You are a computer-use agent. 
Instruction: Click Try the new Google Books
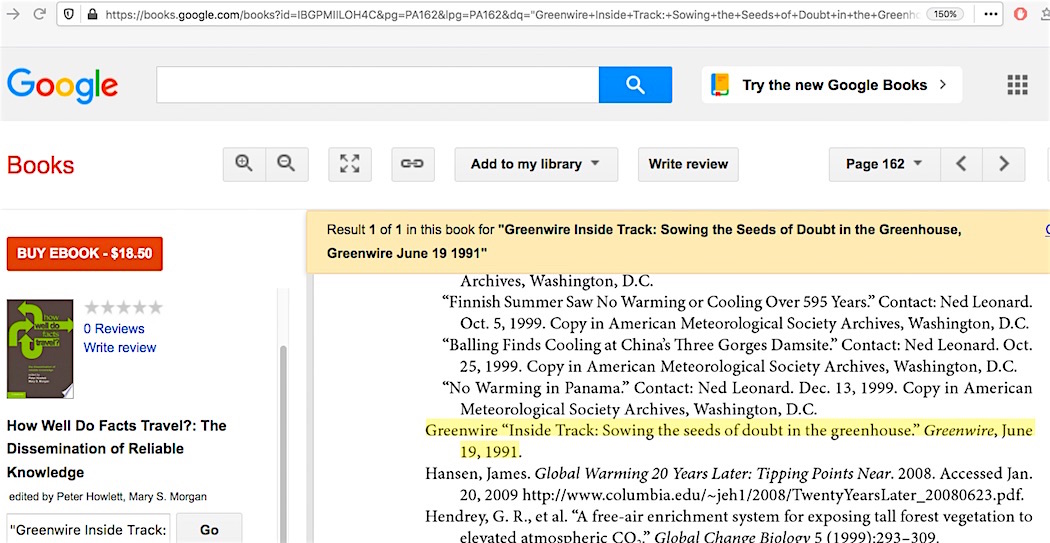pos(832,85)
